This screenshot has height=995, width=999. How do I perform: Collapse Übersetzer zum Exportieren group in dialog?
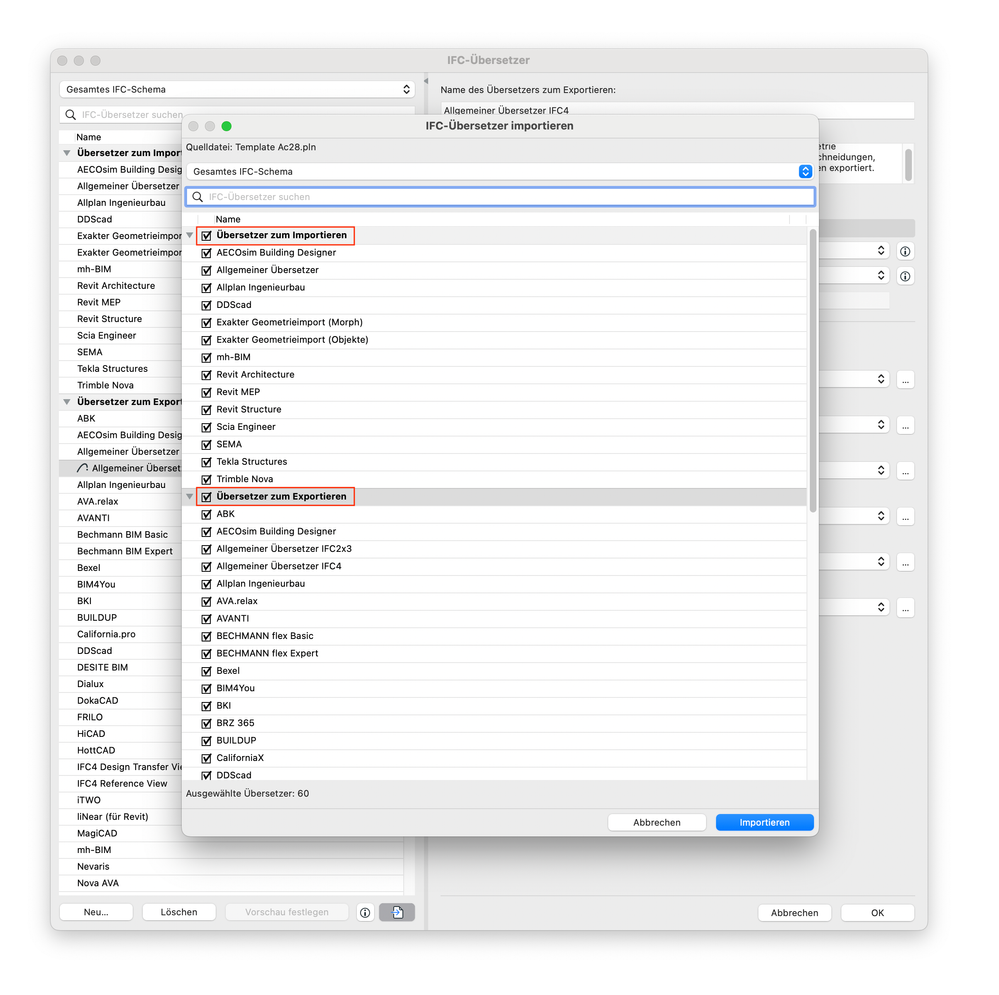click(190, 496)
